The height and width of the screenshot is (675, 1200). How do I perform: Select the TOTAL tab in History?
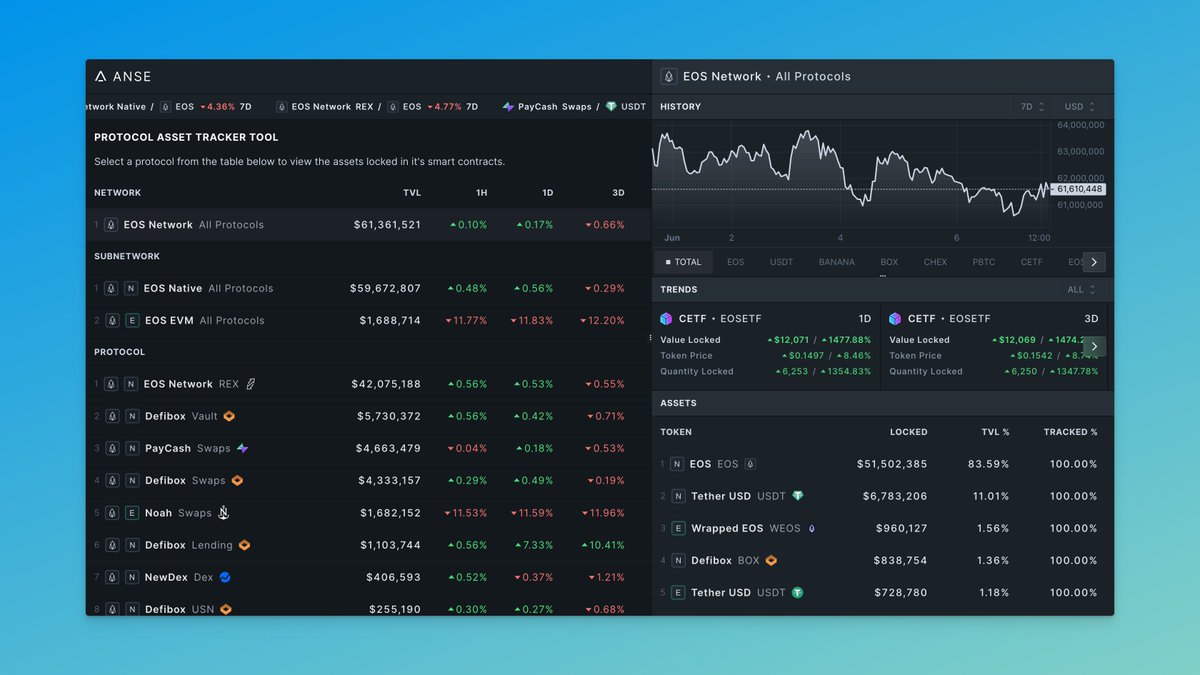[x=684, y=262]
